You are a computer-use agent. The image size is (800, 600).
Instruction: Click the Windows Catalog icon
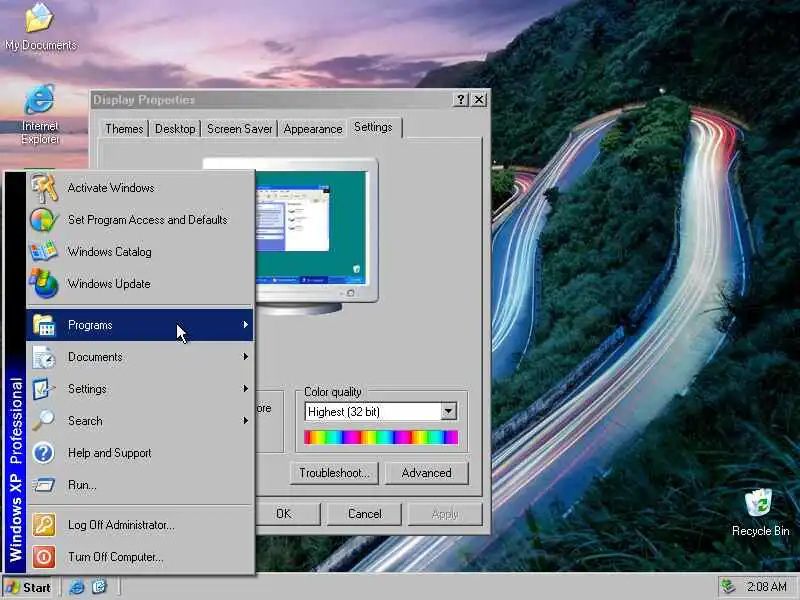(x=44, y=252)
